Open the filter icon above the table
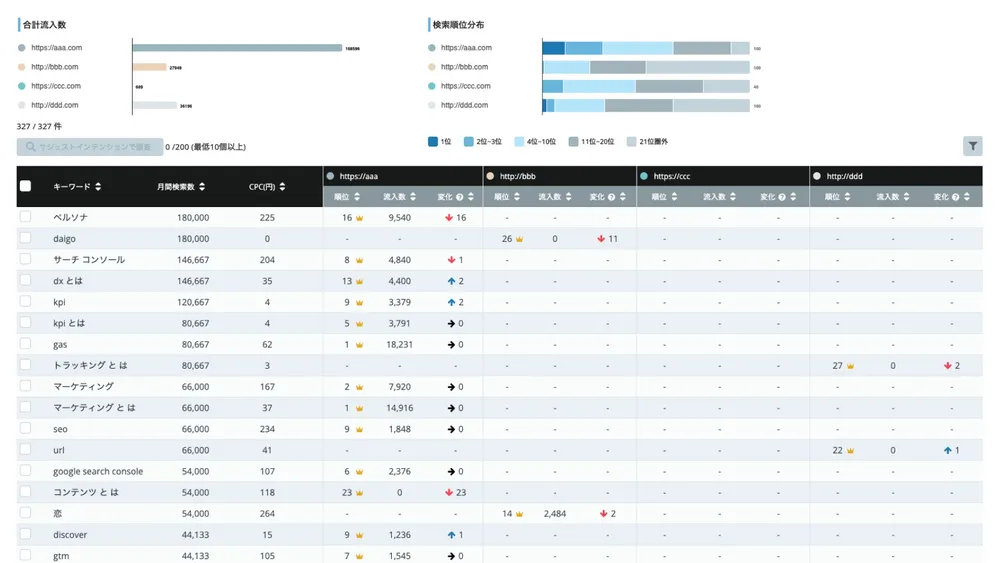1000x563 pixels. point(972,147)
